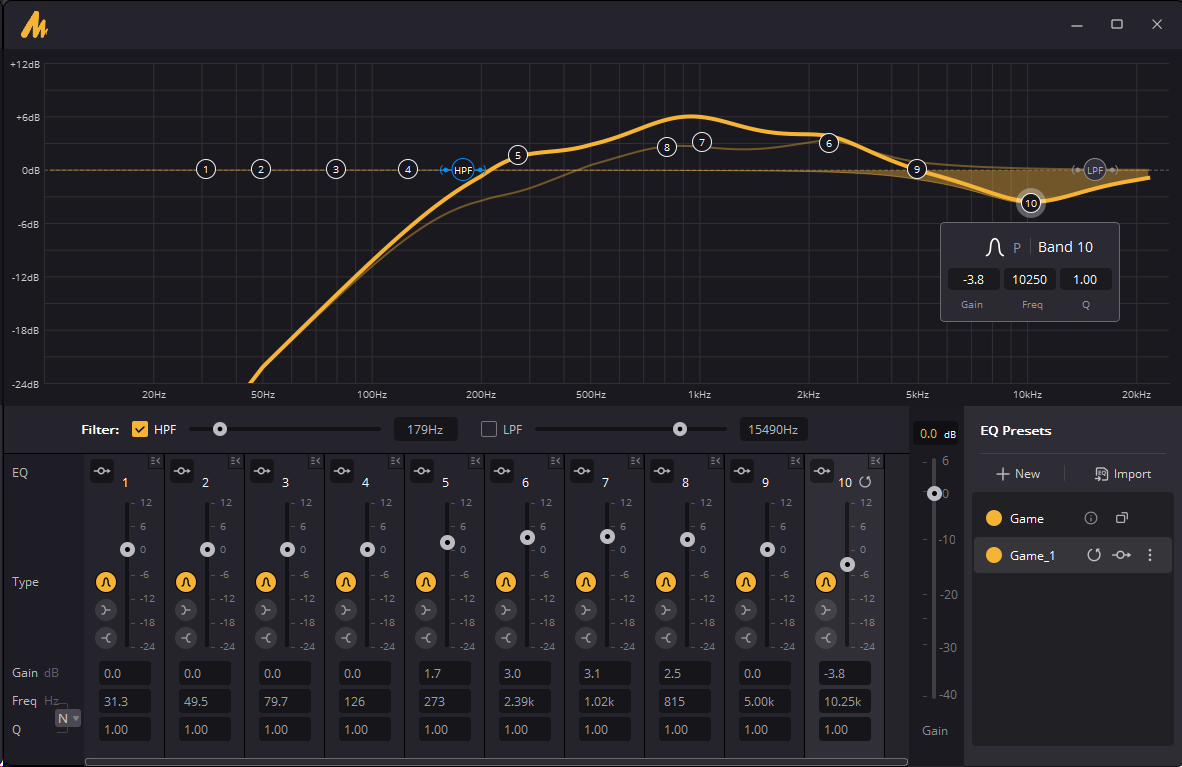
Task: Choose peak filter type on band 6
Action: pyautogui.click(x=506, y=581)
